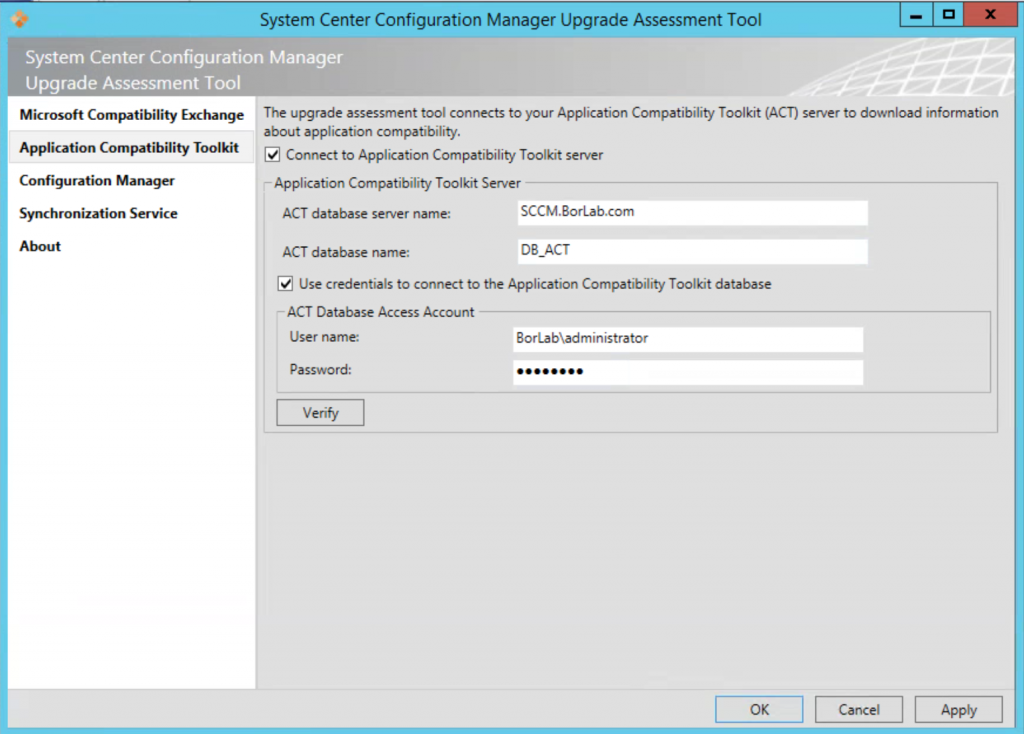Viewport: 1024px width, 734px height.
Task: Open Synchronization Service section
Action: tap(131, 214)
